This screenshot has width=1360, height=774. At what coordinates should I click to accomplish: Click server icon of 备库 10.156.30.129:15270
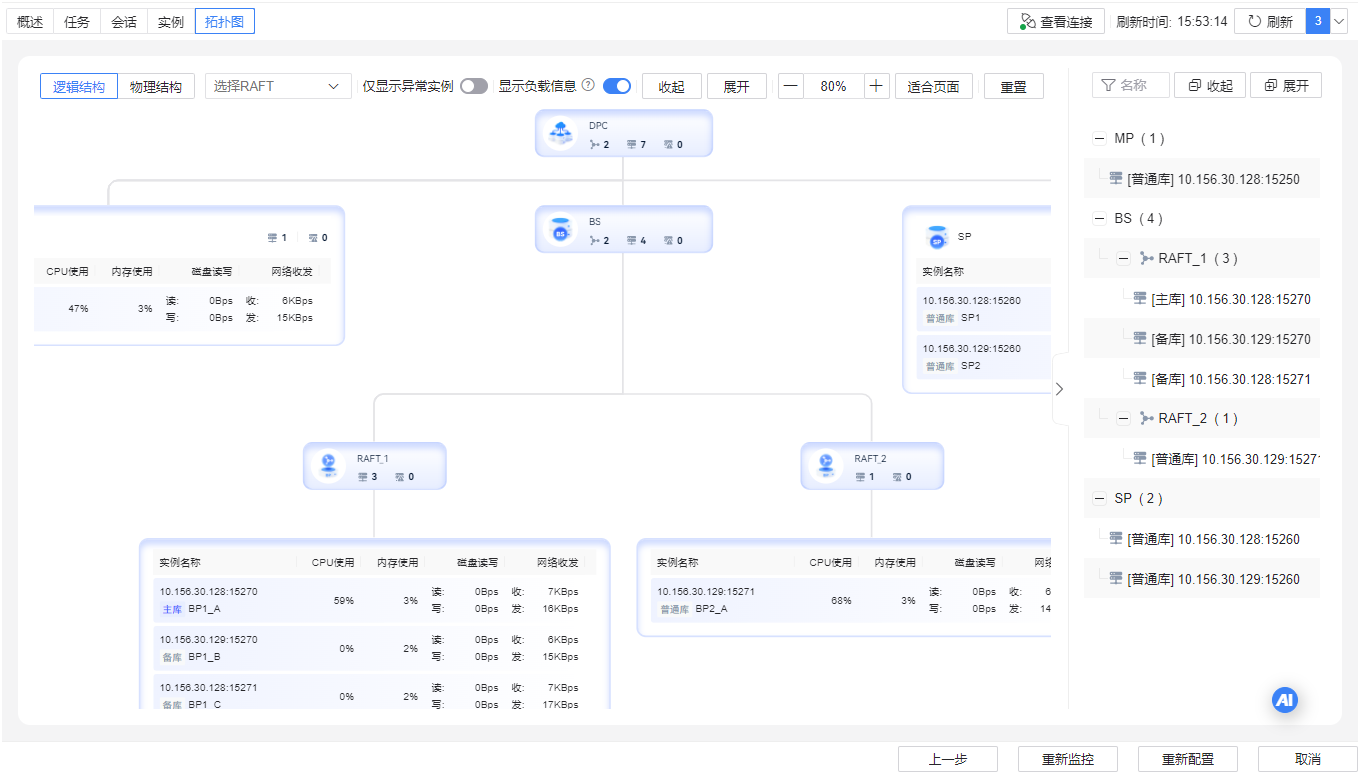click(x=1139, y=338)
